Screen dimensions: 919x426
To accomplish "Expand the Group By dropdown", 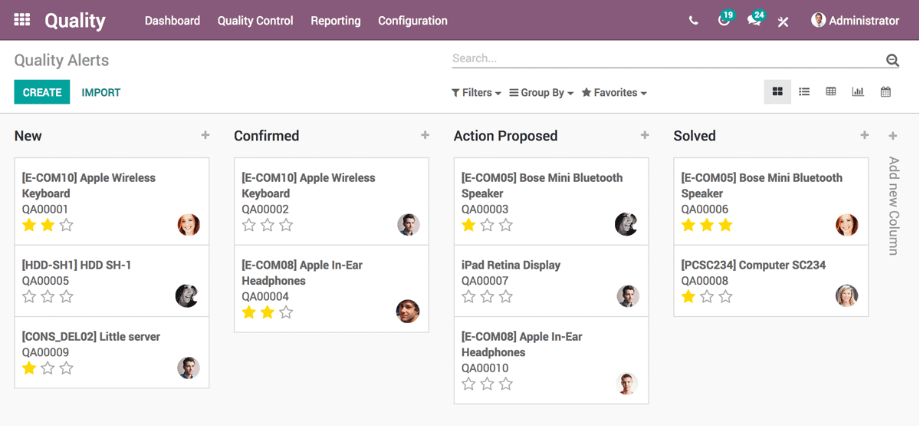I will 541,93.
